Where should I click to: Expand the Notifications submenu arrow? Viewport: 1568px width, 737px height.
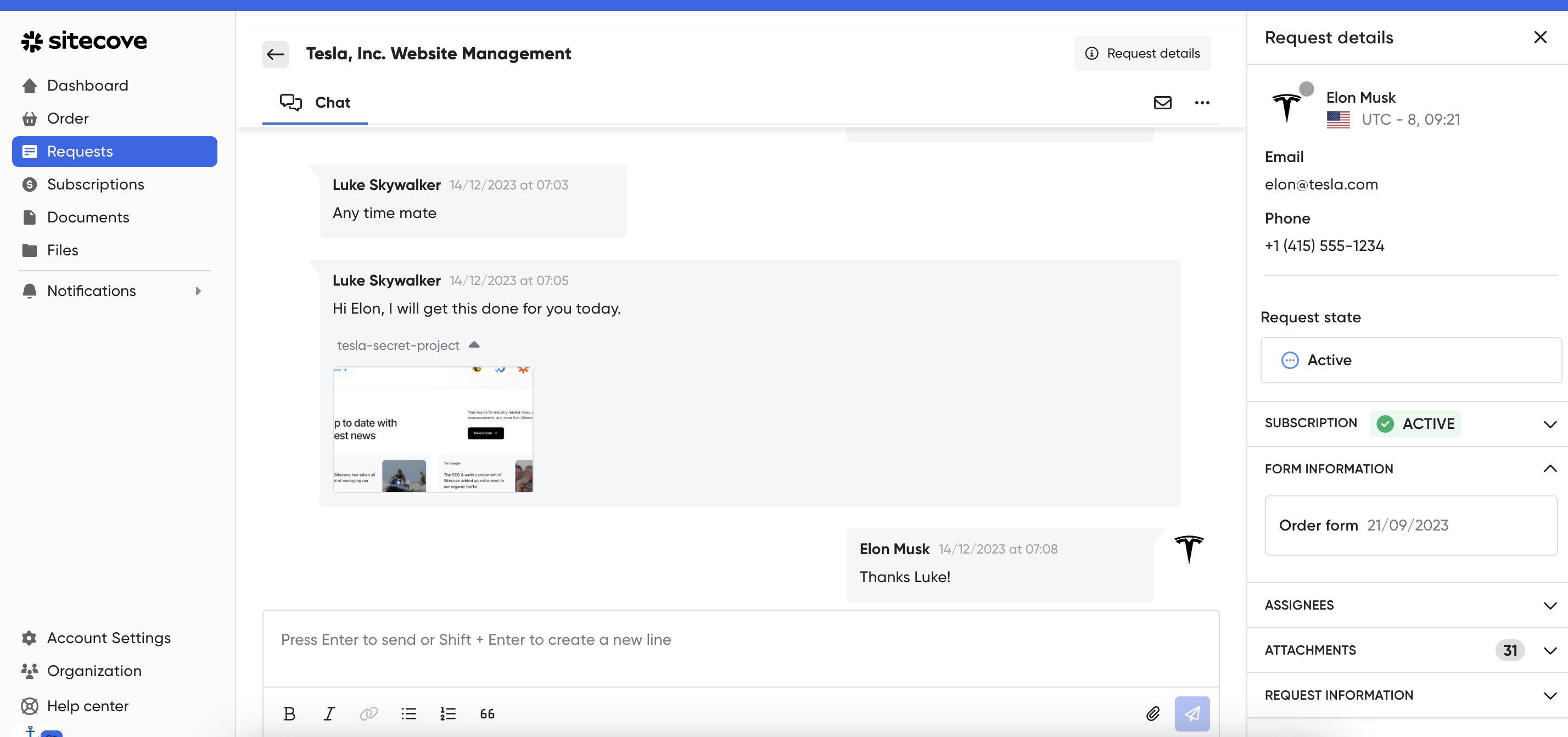(198, 291)
